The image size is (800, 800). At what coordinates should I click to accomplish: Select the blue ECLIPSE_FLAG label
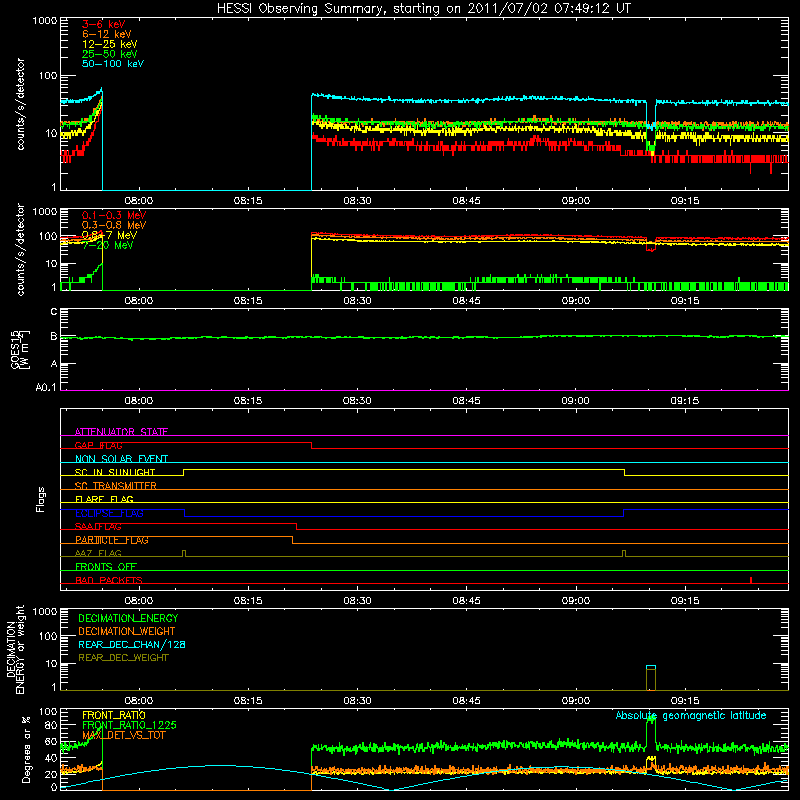click(109, 513)
